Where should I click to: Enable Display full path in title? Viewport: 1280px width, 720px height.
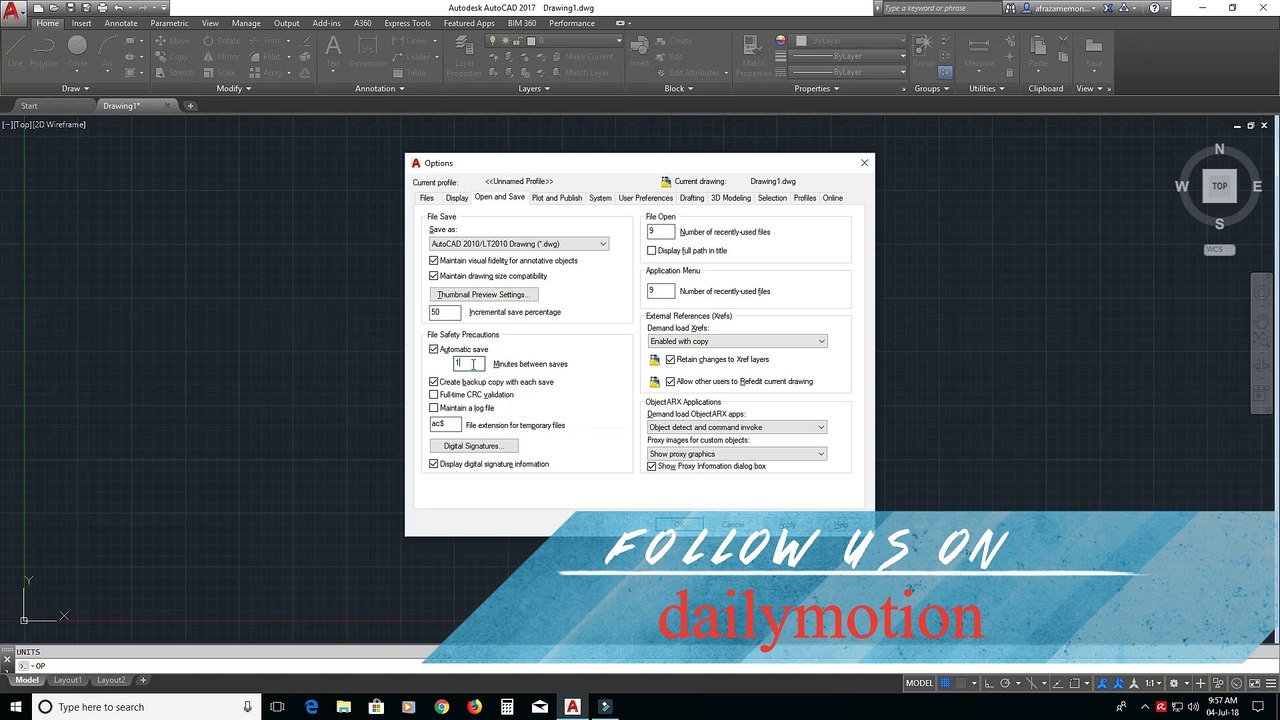point(652,251)
